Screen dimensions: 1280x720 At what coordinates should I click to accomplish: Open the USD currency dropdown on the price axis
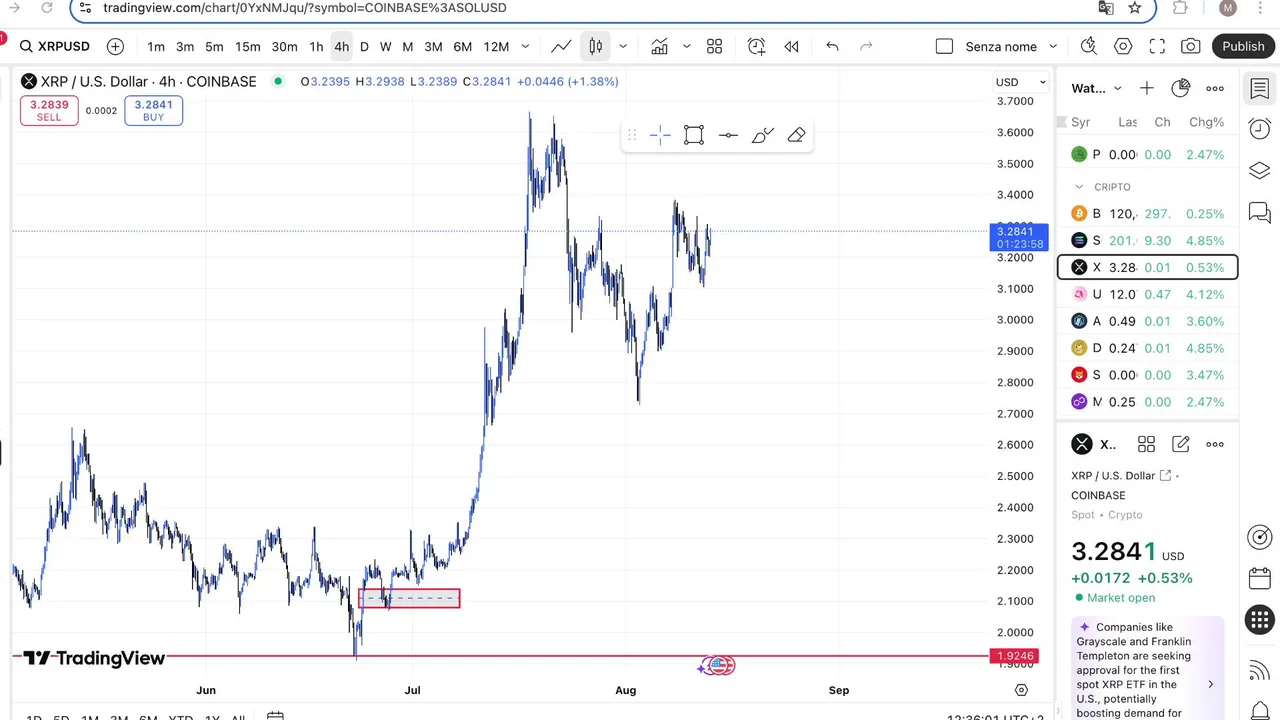point(1021,82)
